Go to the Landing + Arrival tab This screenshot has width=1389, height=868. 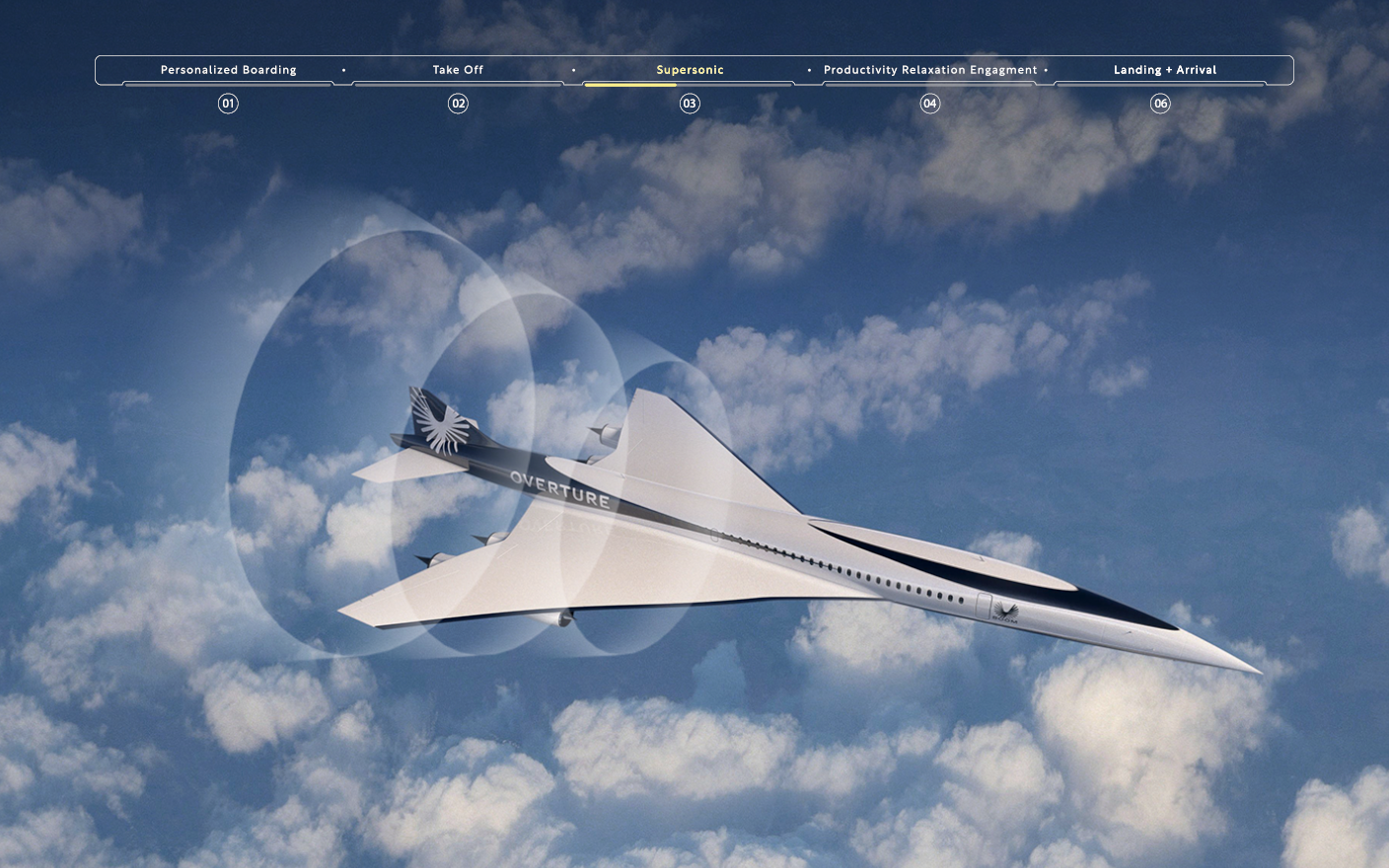click(1164, 70)
